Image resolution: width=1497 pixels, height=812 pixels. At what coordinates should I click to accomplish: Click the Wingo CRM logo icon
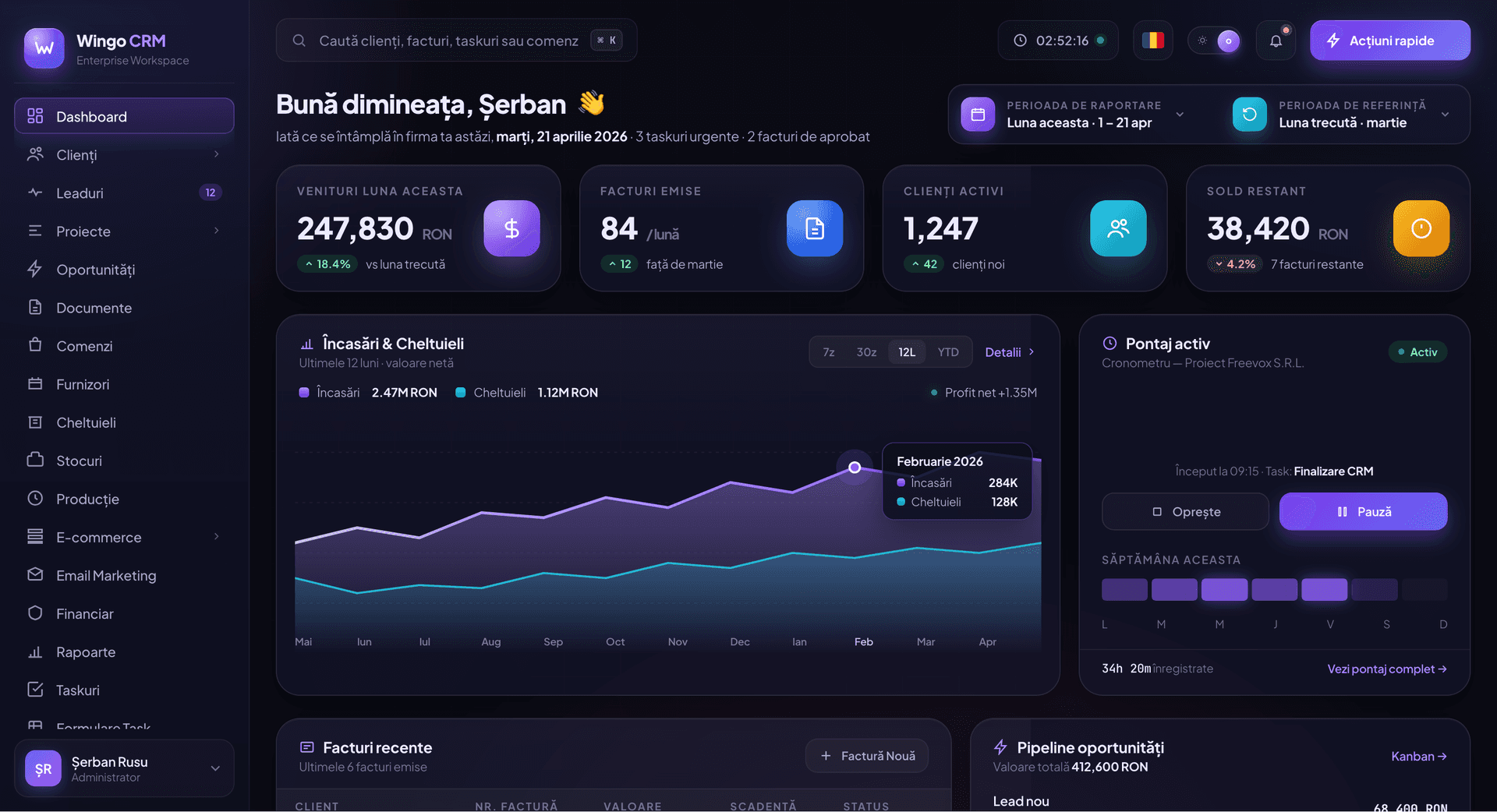coord(44,48)
